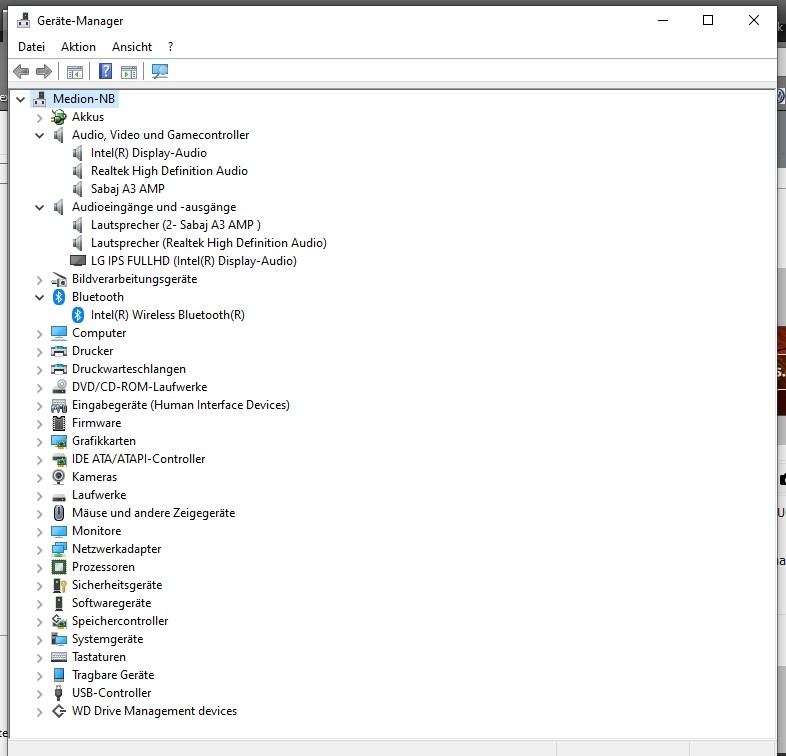
Task: Open the Ansicht menu
Action: (132, 47)
